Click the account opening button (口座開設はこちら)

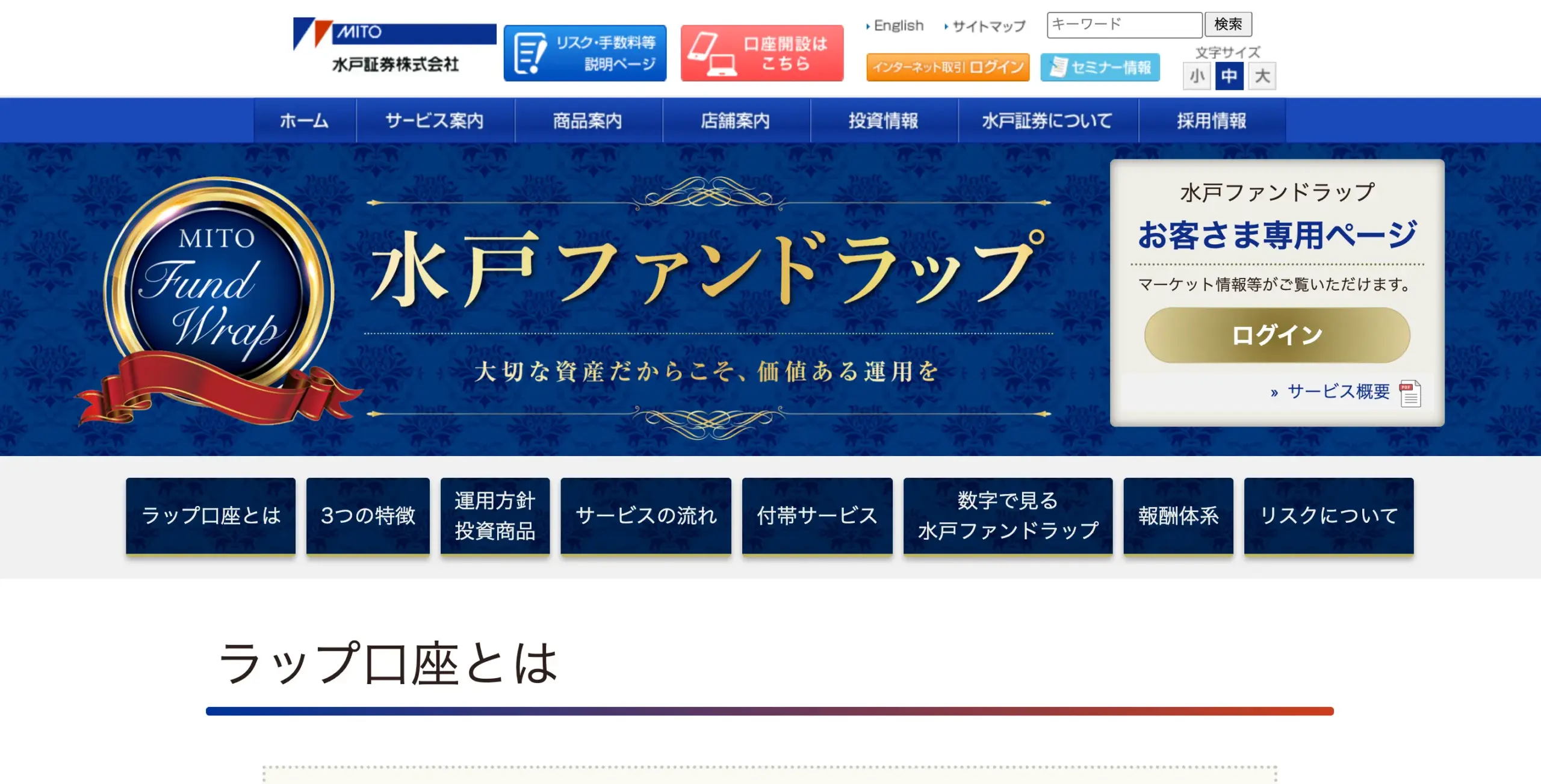click(762, 53)
